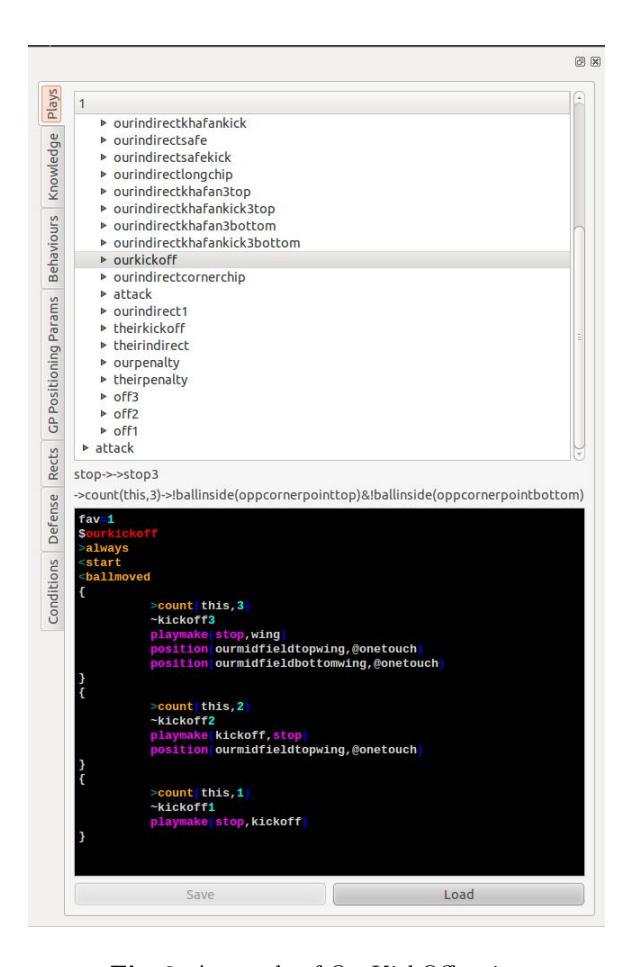Viewport: 624px width, 967px height.
Task: Select the ourindirectkhafan3bottom play
Action: pyautogui.click(x=194, y=226)
